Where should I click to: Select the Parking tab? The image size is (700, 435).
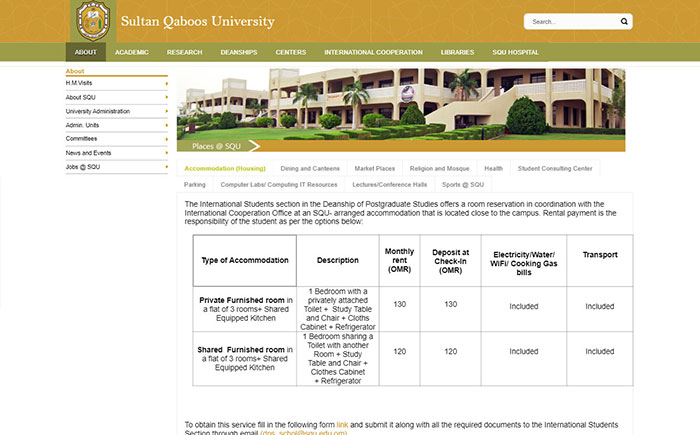coord(195,184)
